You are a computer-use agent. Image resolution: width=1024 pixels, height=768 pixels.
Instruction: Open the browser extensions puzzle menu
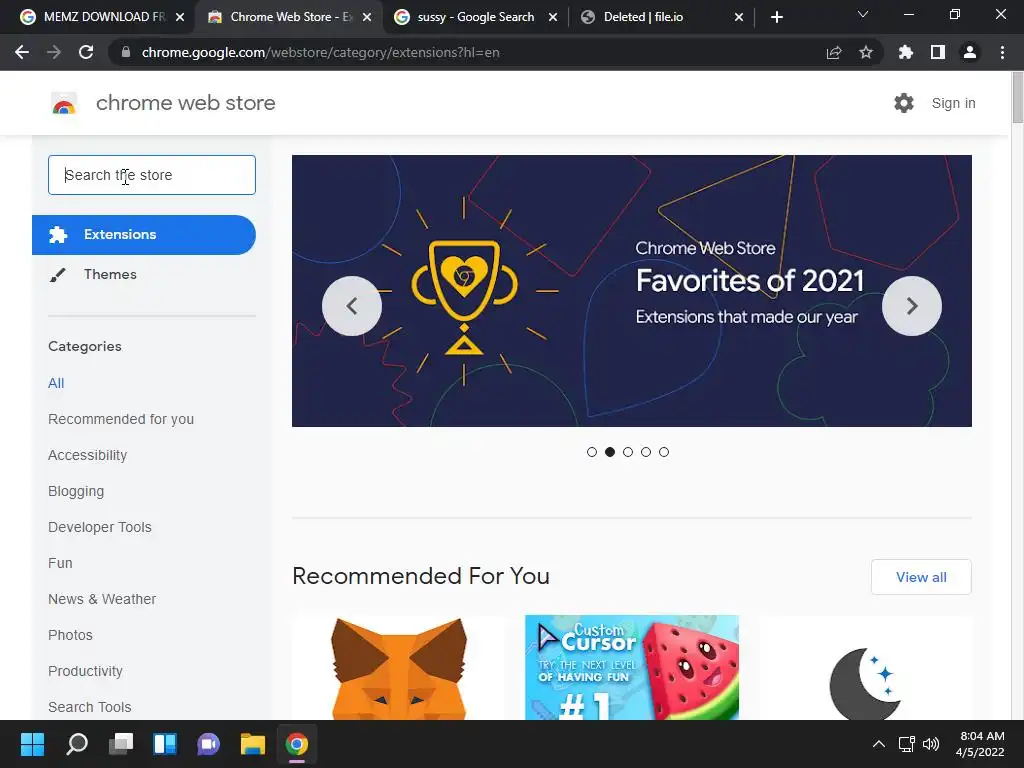pos(905,52)
